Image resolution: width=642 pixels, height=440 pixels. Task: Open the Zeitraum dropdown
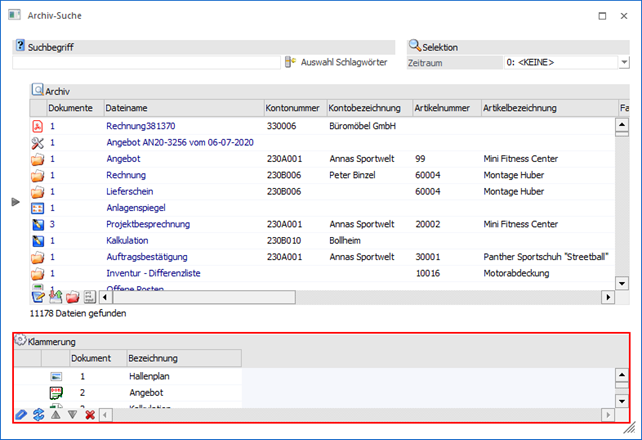coord(622,62)
